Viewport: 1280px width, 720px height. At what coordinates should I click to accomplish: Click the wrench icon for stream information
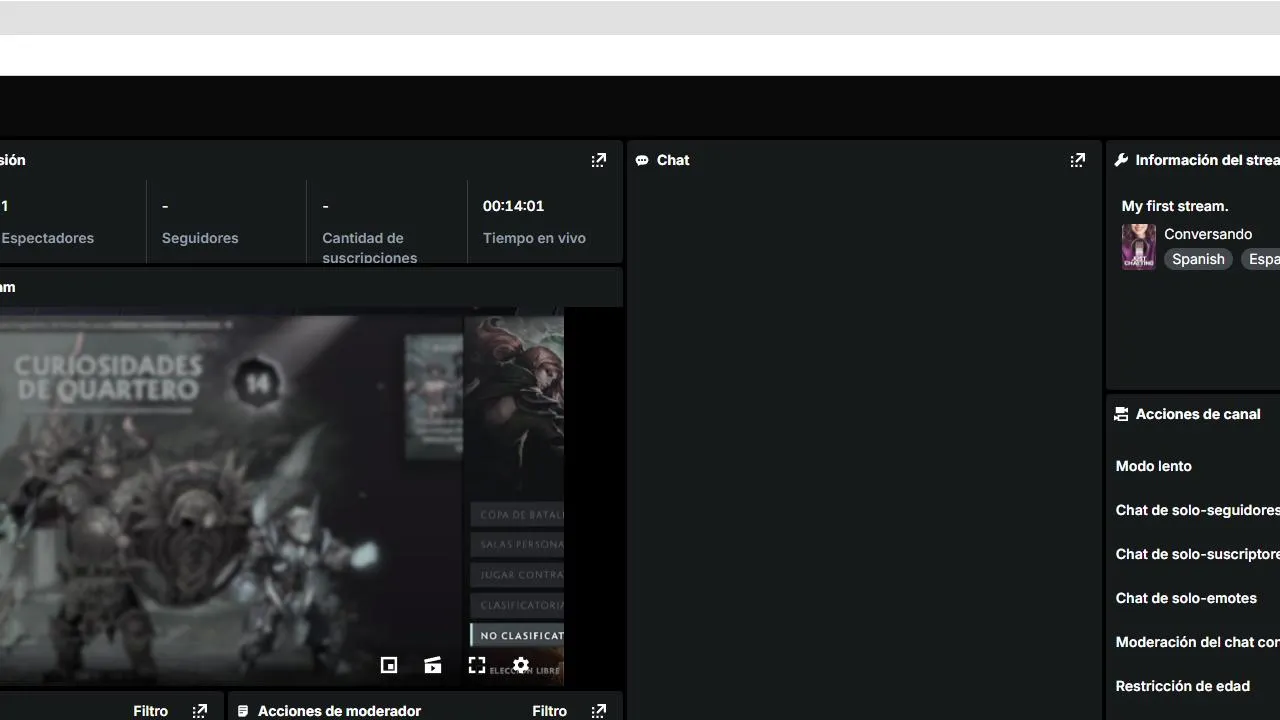coord(1121,160)
